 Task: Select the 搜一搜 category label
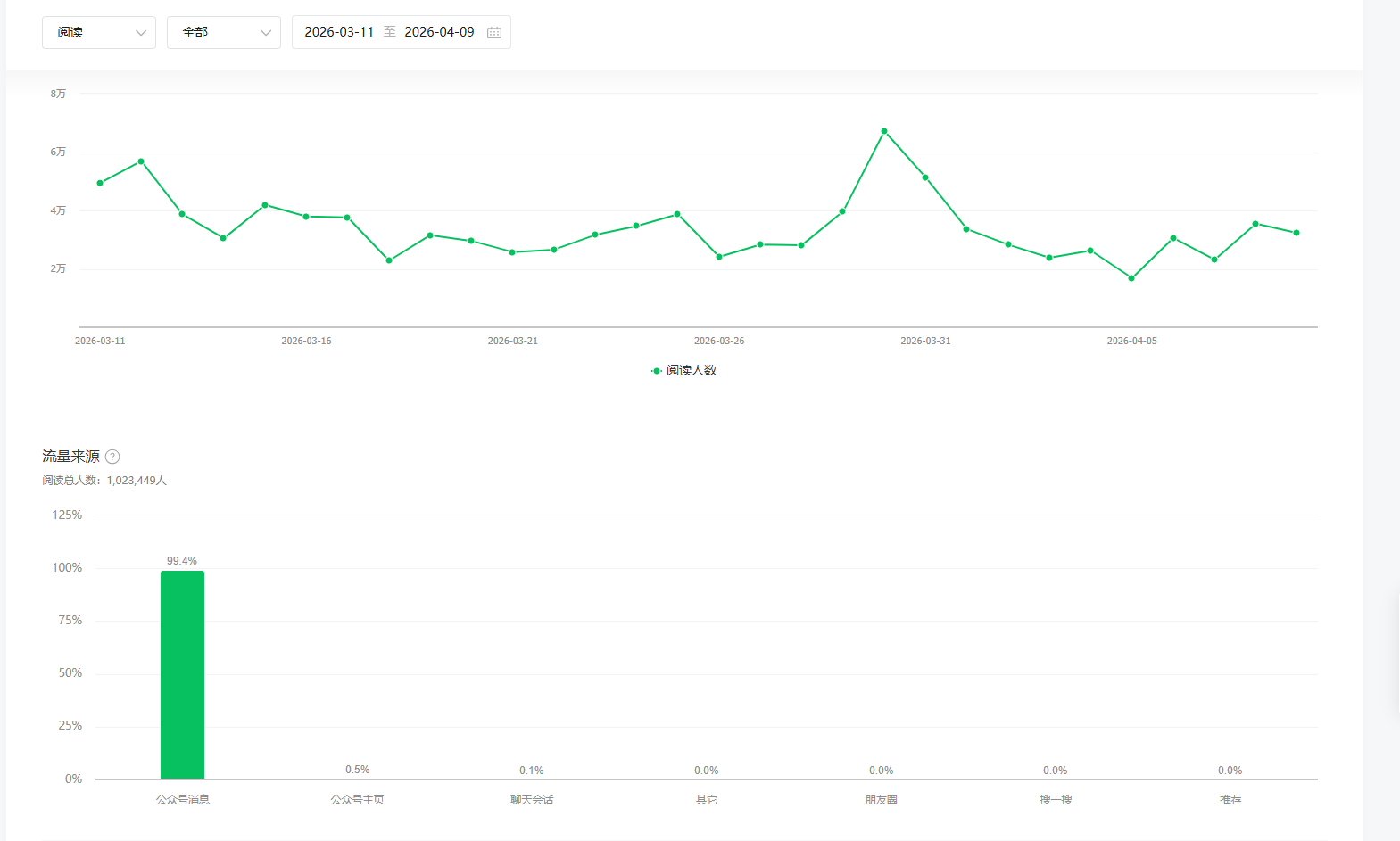1056,800
